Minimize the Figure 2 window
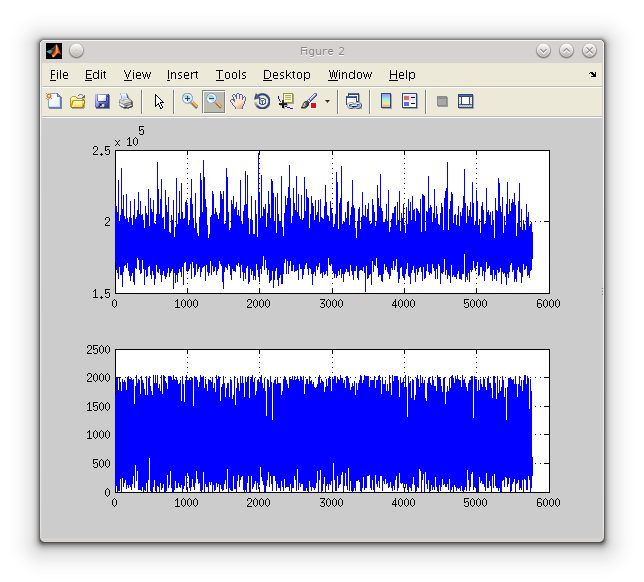This screenshot has height=582, width=644. pyautogui.click(x=543, y=51)
